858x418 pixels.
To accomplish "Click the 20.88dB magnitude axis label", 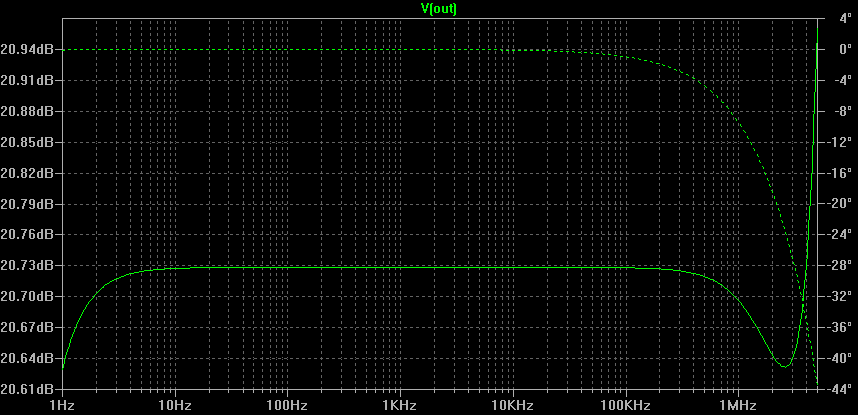I will coord(27,112).
